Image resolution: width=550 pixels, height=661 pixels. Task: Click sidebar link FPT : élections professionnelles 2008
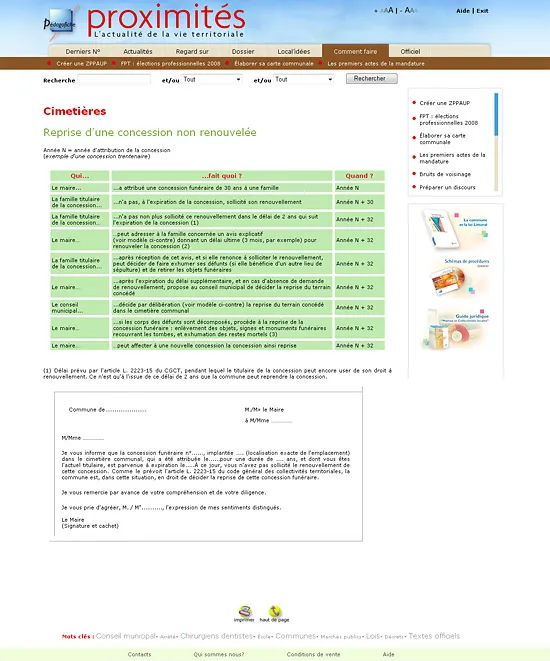click(448, 119)
